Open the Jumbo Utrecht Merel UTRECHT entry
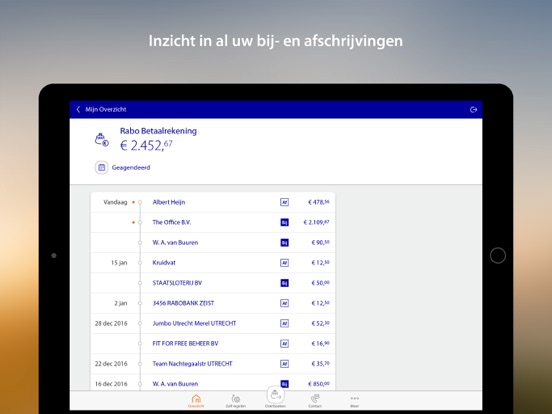This screenshot has height=414, width=552. [213, 324]
